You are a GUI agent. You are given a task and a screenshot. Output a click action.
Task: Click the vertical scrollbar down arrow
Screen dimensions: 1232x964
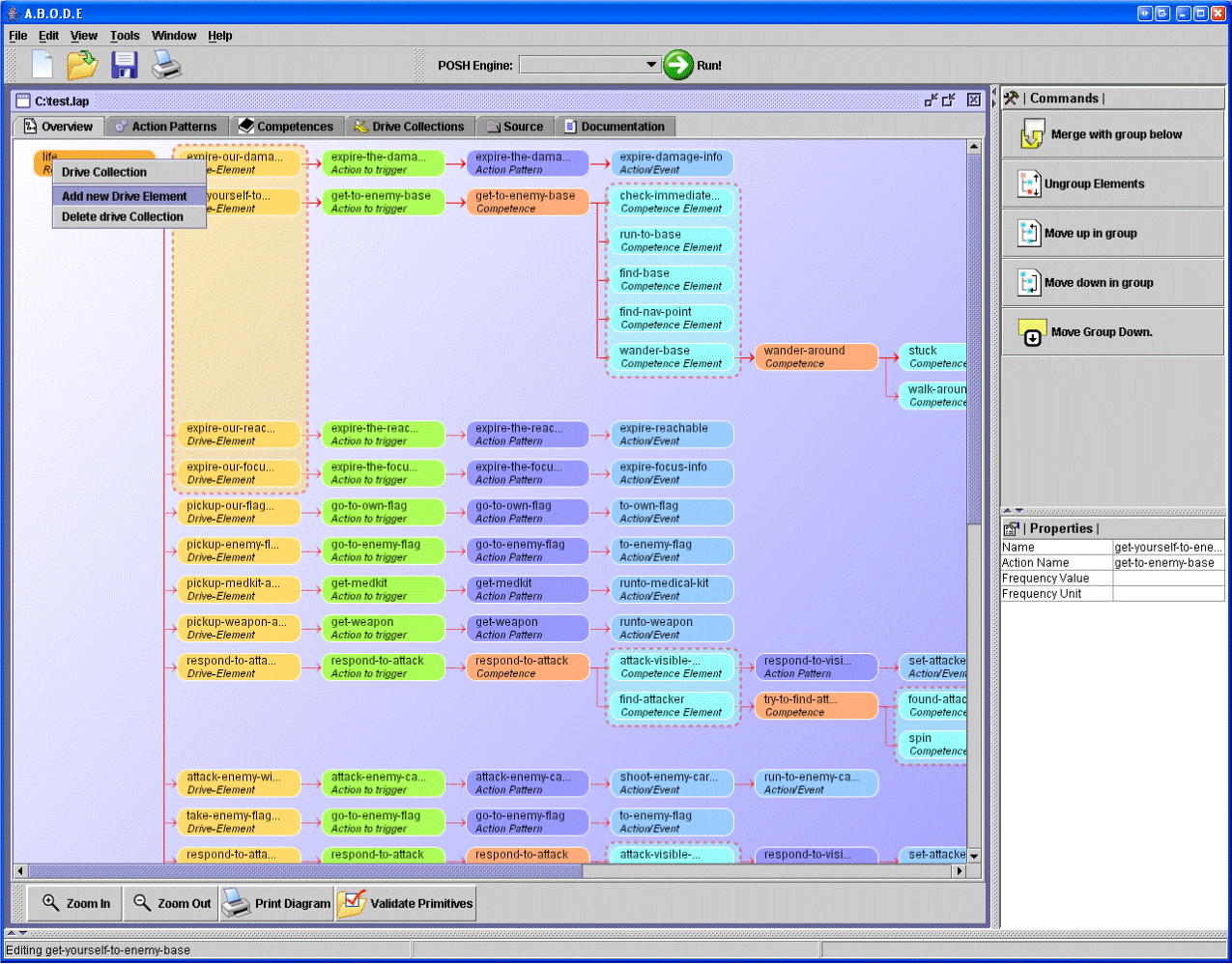(974, 856)
